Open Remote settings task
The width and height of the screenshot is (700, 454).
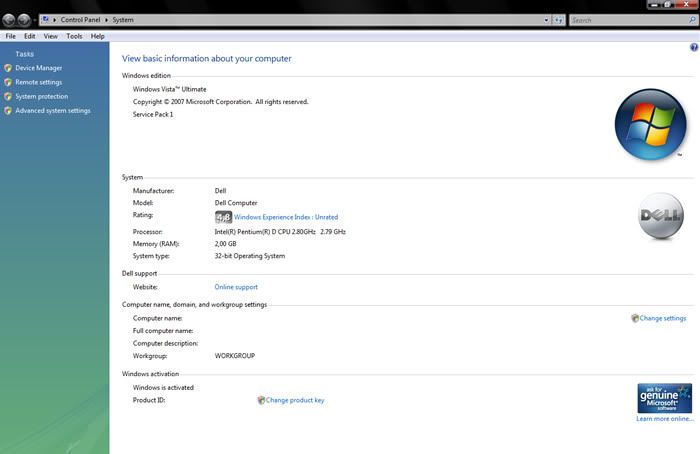[x=39, y=82]
